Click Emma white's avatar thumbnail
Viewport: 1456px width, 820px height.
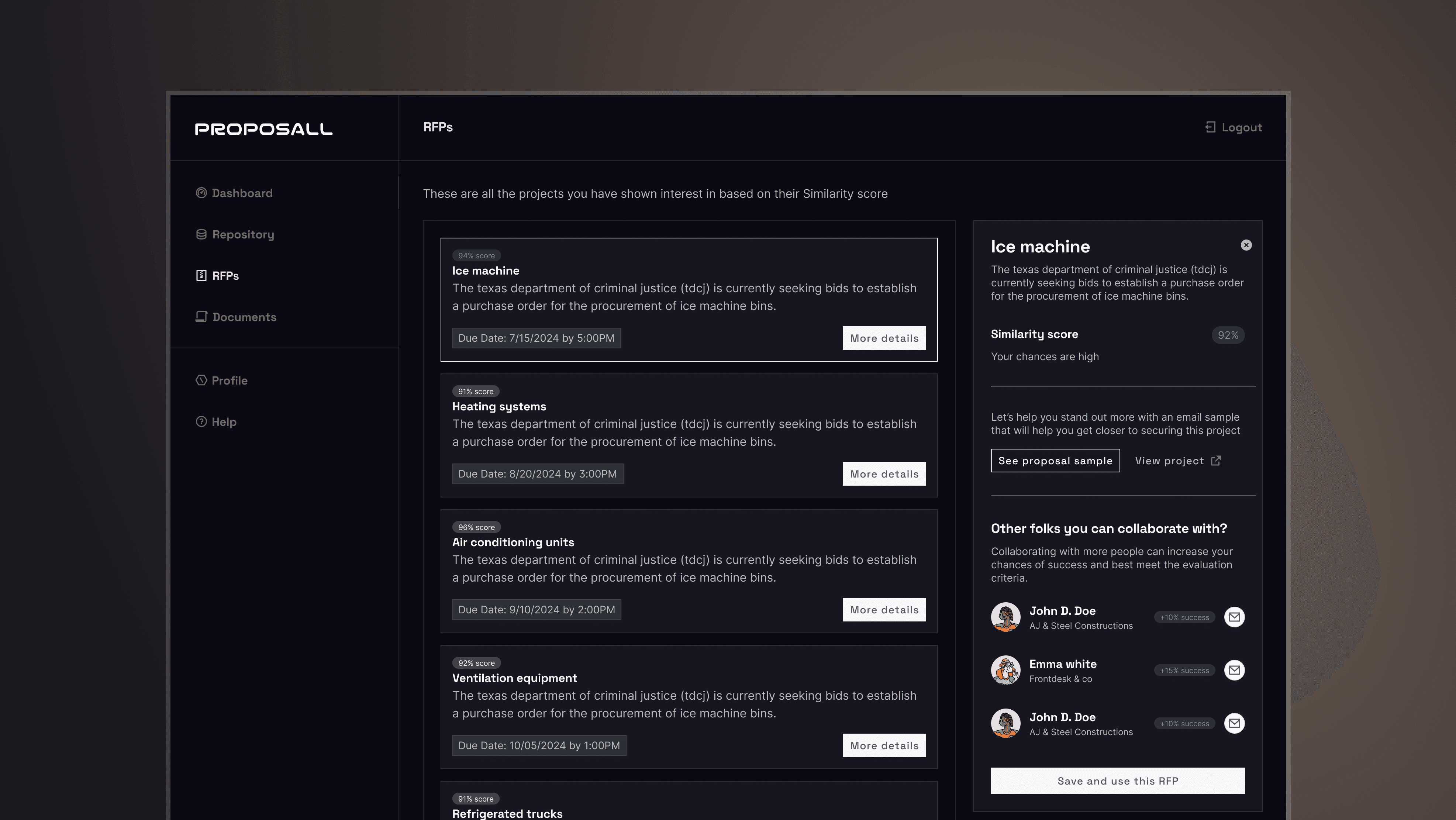click(1005, 670)
